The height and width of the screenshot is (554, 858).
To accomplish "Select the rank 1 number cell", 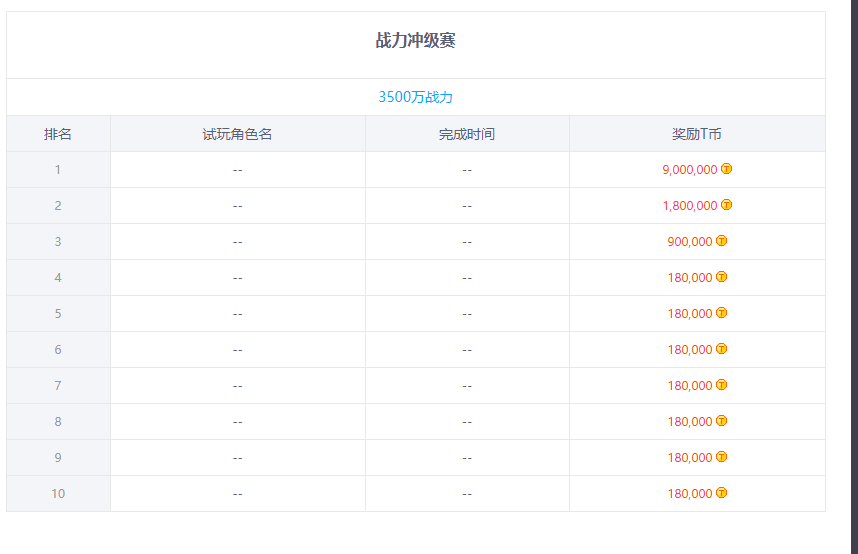I will (58, 170).
